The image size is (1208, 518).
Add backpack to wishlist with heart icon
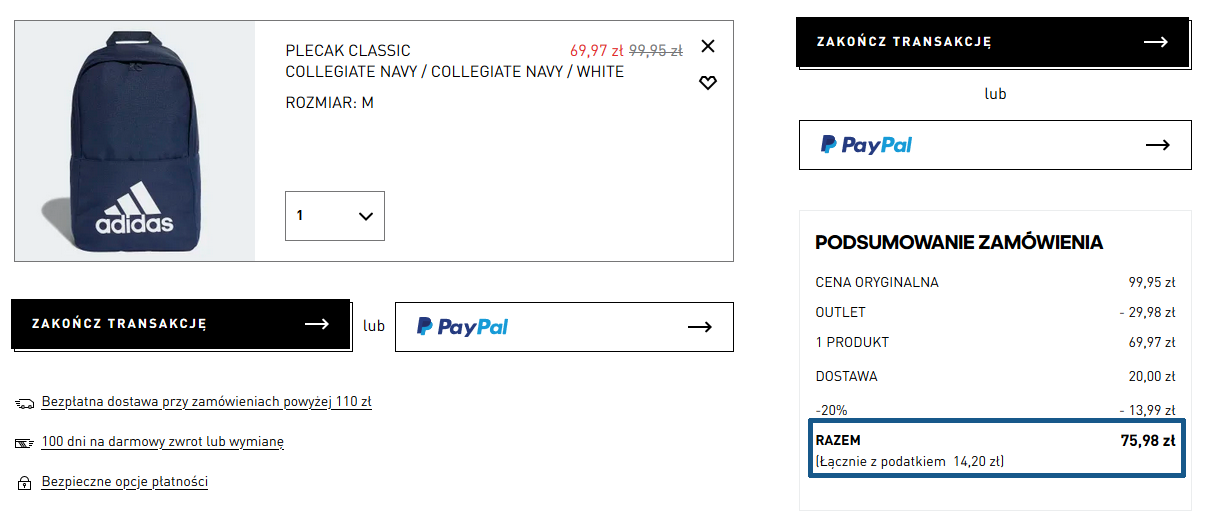[x=708, y=83]
